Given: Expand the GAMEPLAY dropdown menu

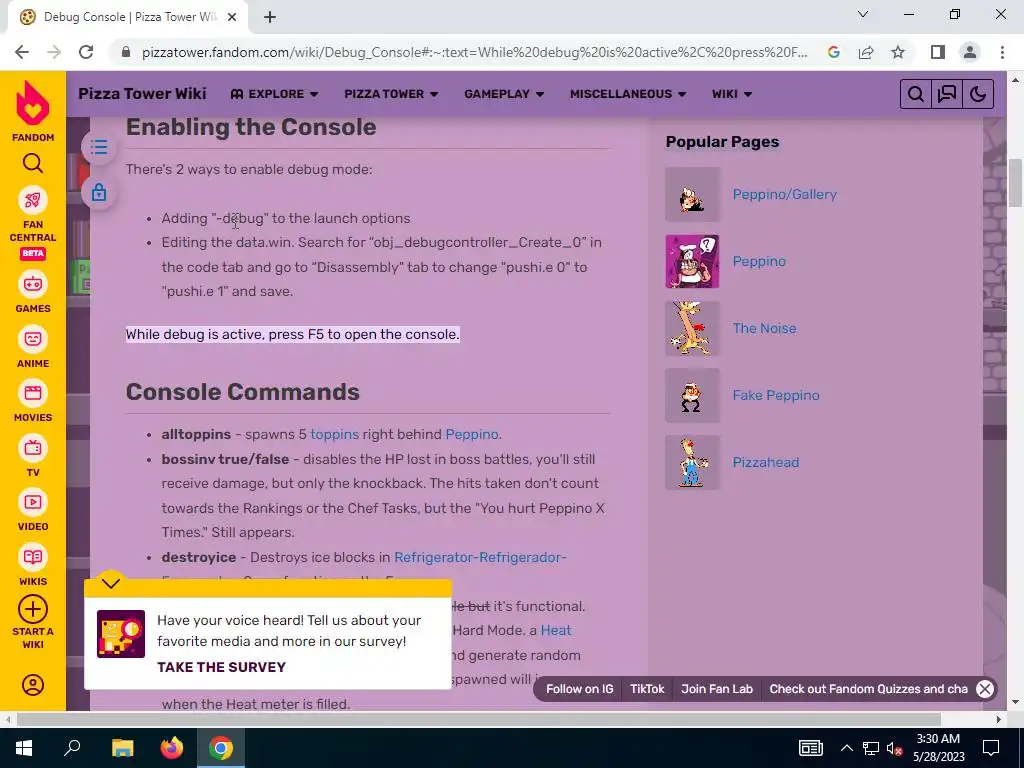Looking at the screenshot, I should [x=504, y=94].
